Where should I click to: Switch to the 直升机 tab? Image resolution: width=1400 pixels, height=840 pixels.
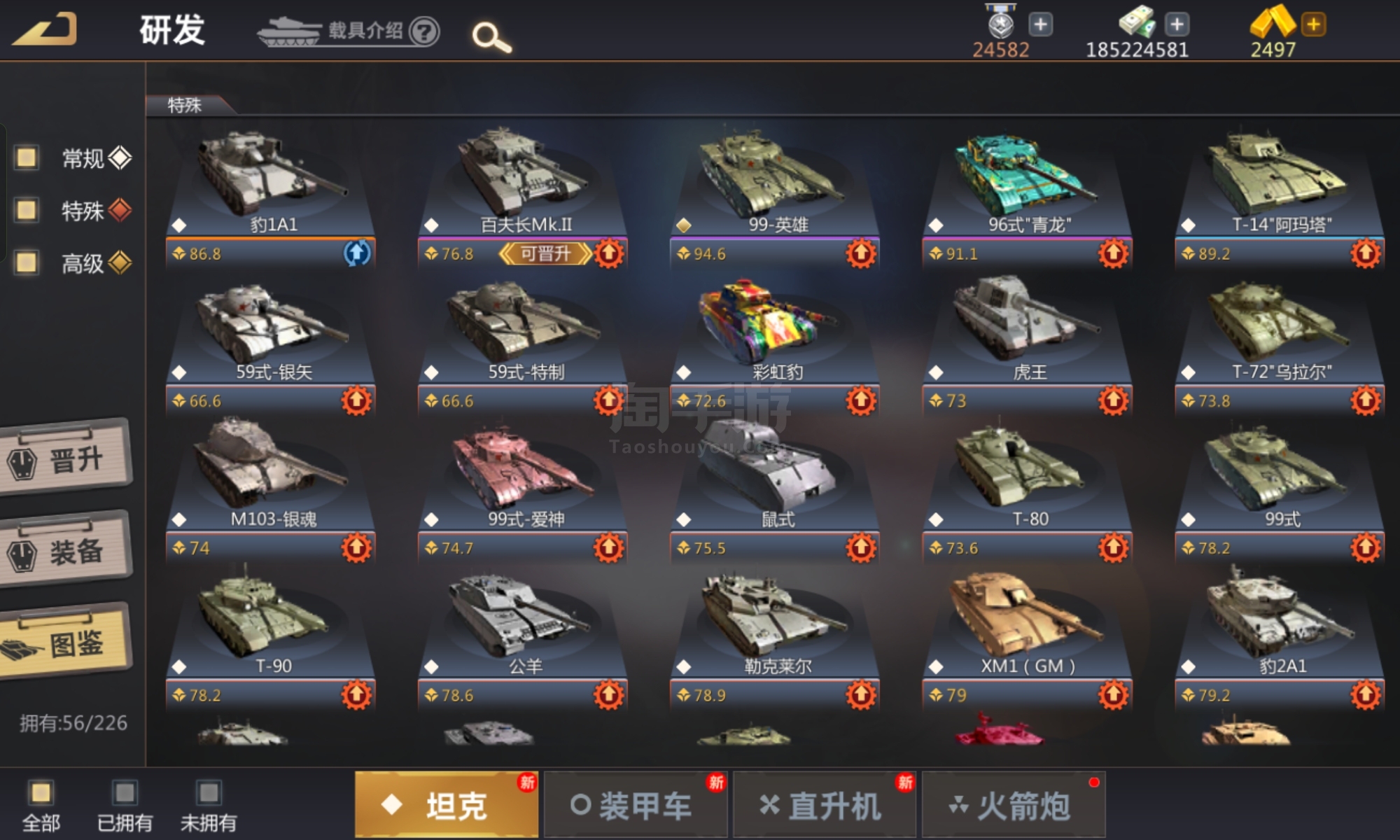(825, 805)
